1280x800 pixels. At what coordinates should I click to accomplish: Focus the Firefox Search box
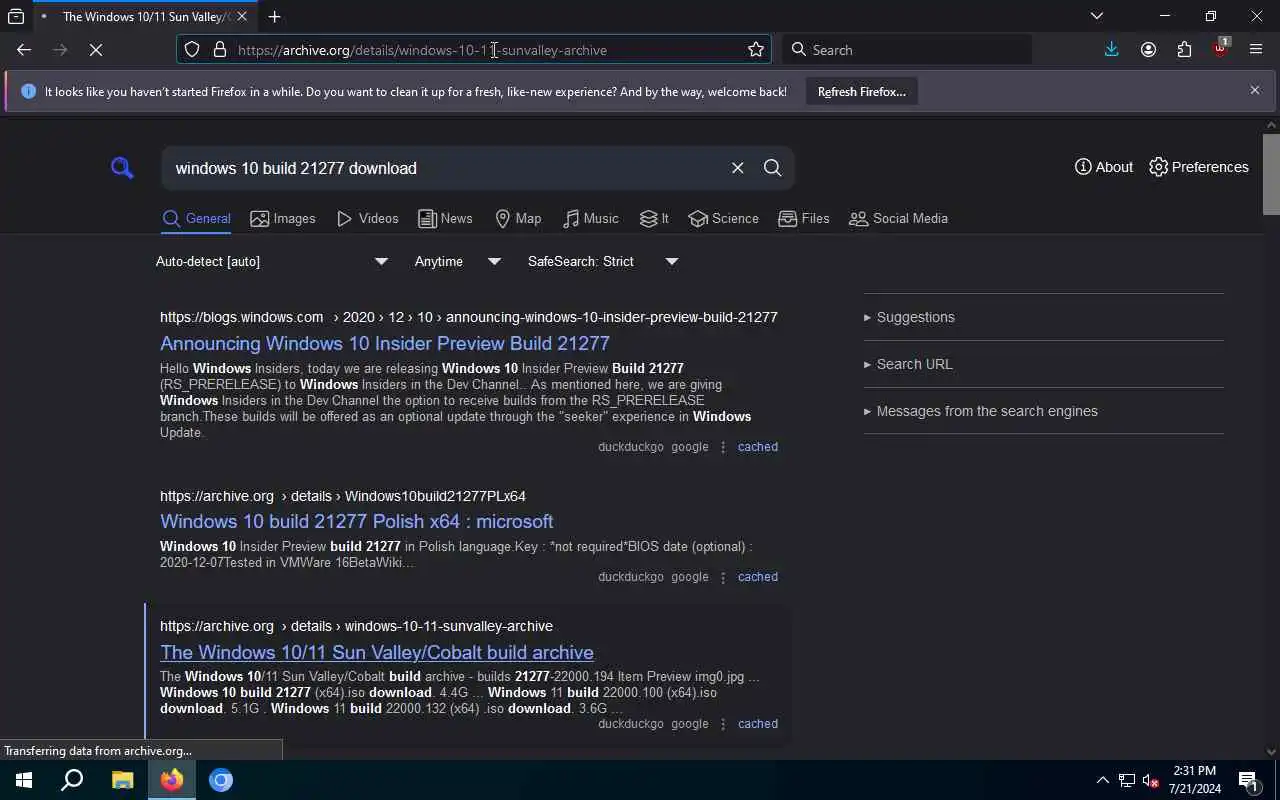907,50
